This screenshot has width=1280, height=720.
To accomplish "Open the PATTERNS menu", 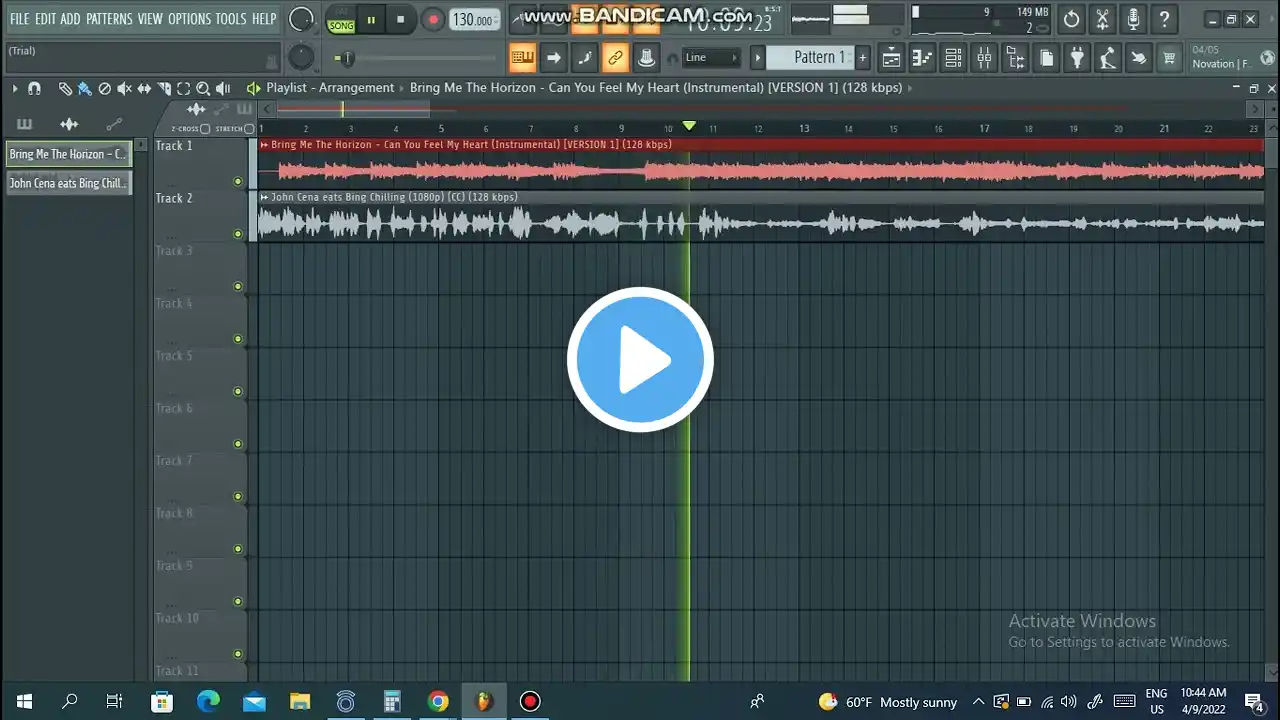I will click(x=109, y=19).
